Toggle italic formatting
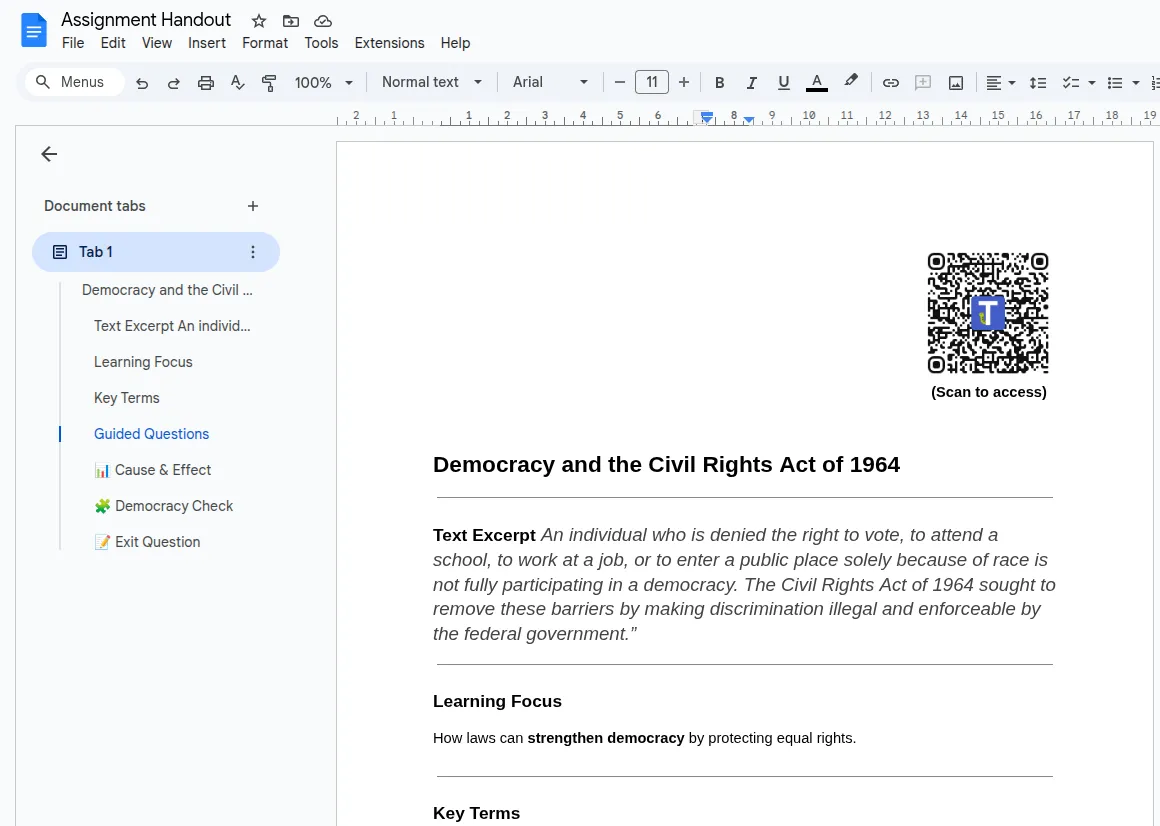This screenshot has width=1160, height=826. point(751,82)
